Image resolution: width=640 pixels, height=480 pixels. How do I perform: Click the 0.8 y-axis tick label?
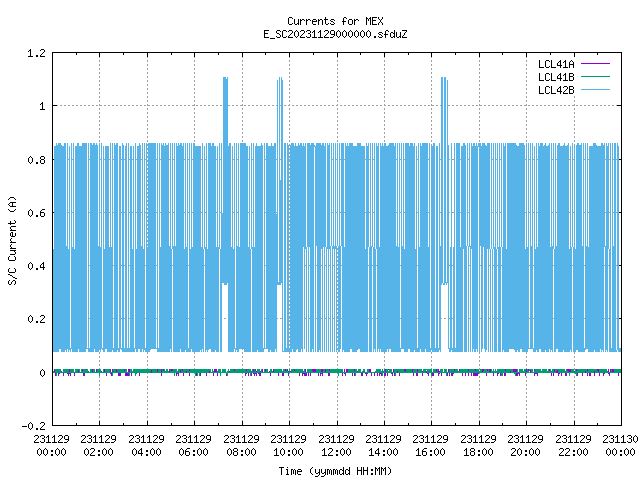tap(36, 160)
